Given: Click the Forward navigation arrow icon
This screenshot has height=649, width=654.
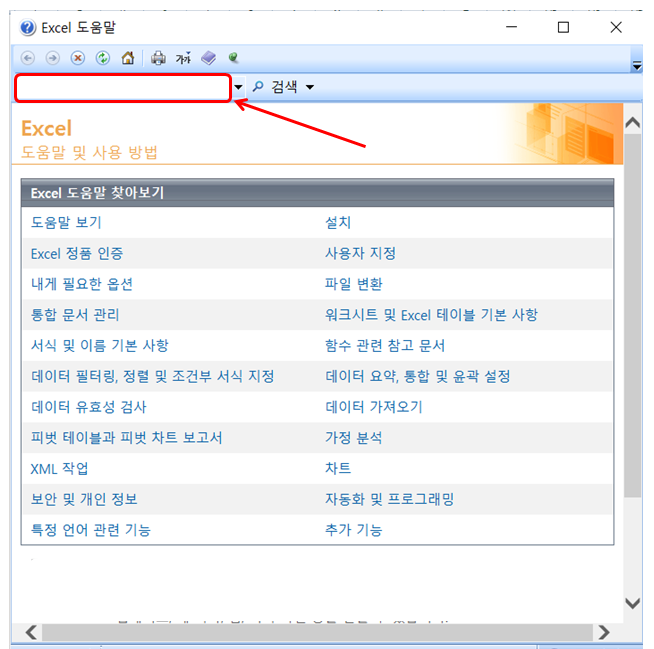Looking at the screenshot, I should coord(53,58).
